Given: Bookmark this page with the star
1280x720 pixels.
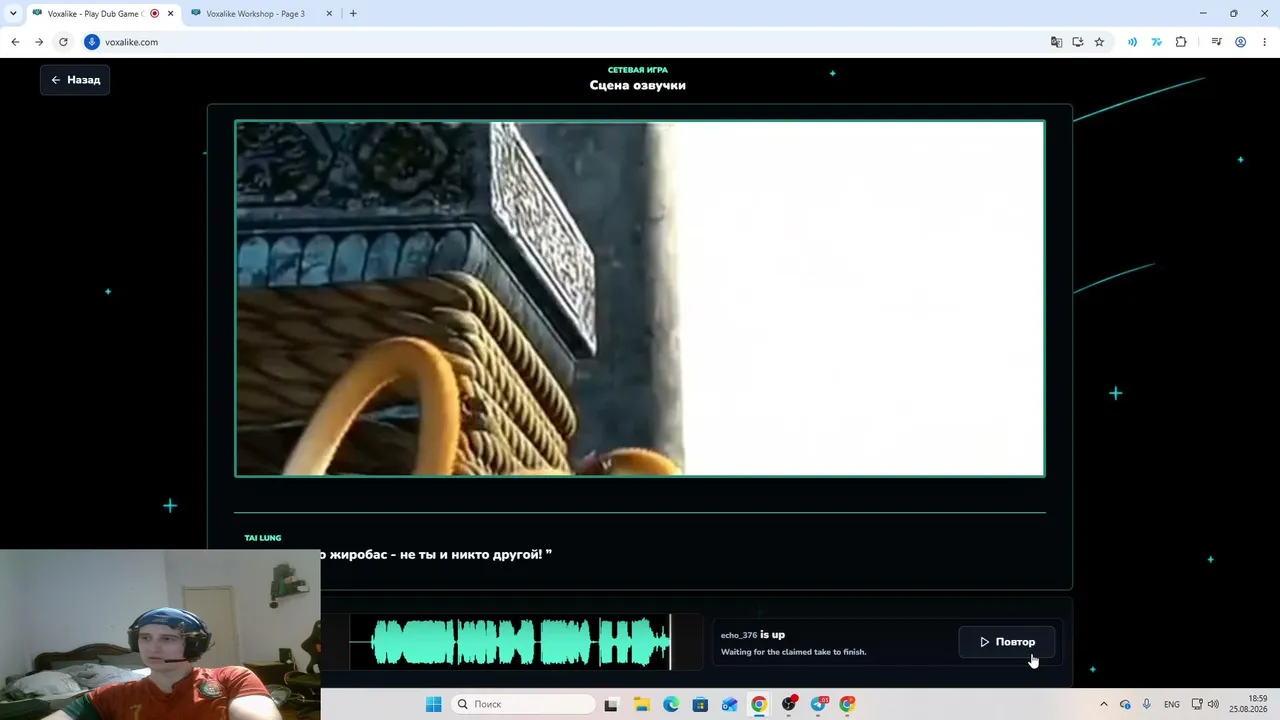Looking at the screenshot, I should pyautogui.click(x=1099, y=42).
